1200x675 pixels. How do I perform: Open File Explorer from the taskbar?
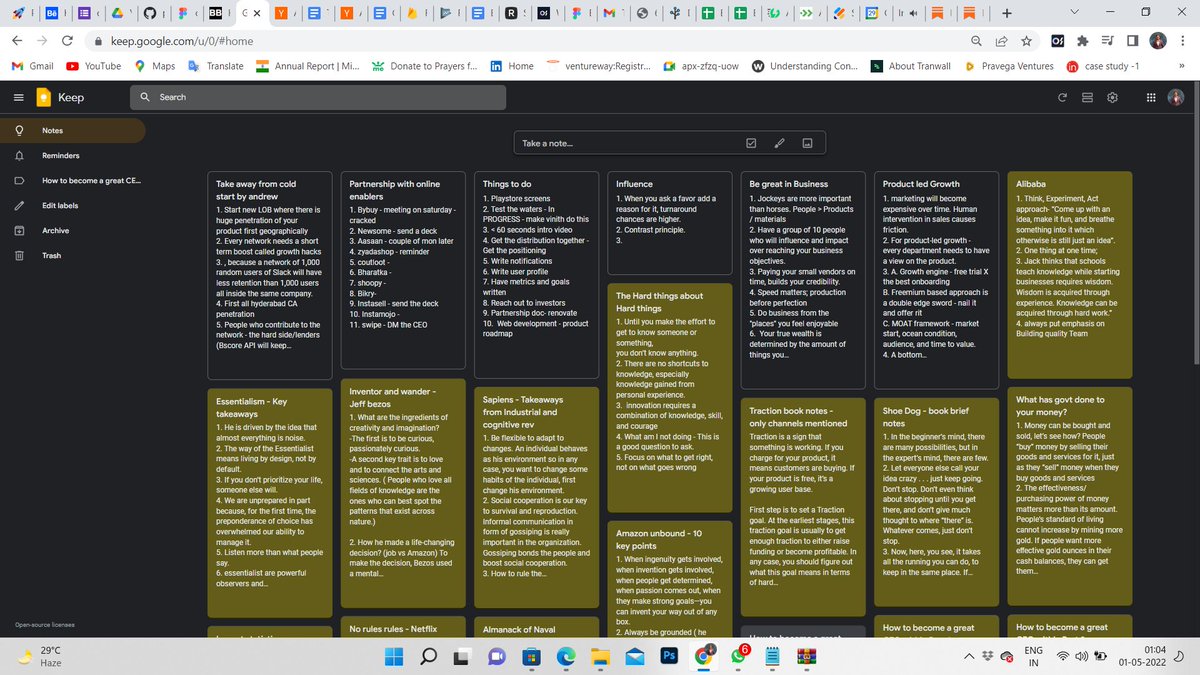[x=600, y=657]
